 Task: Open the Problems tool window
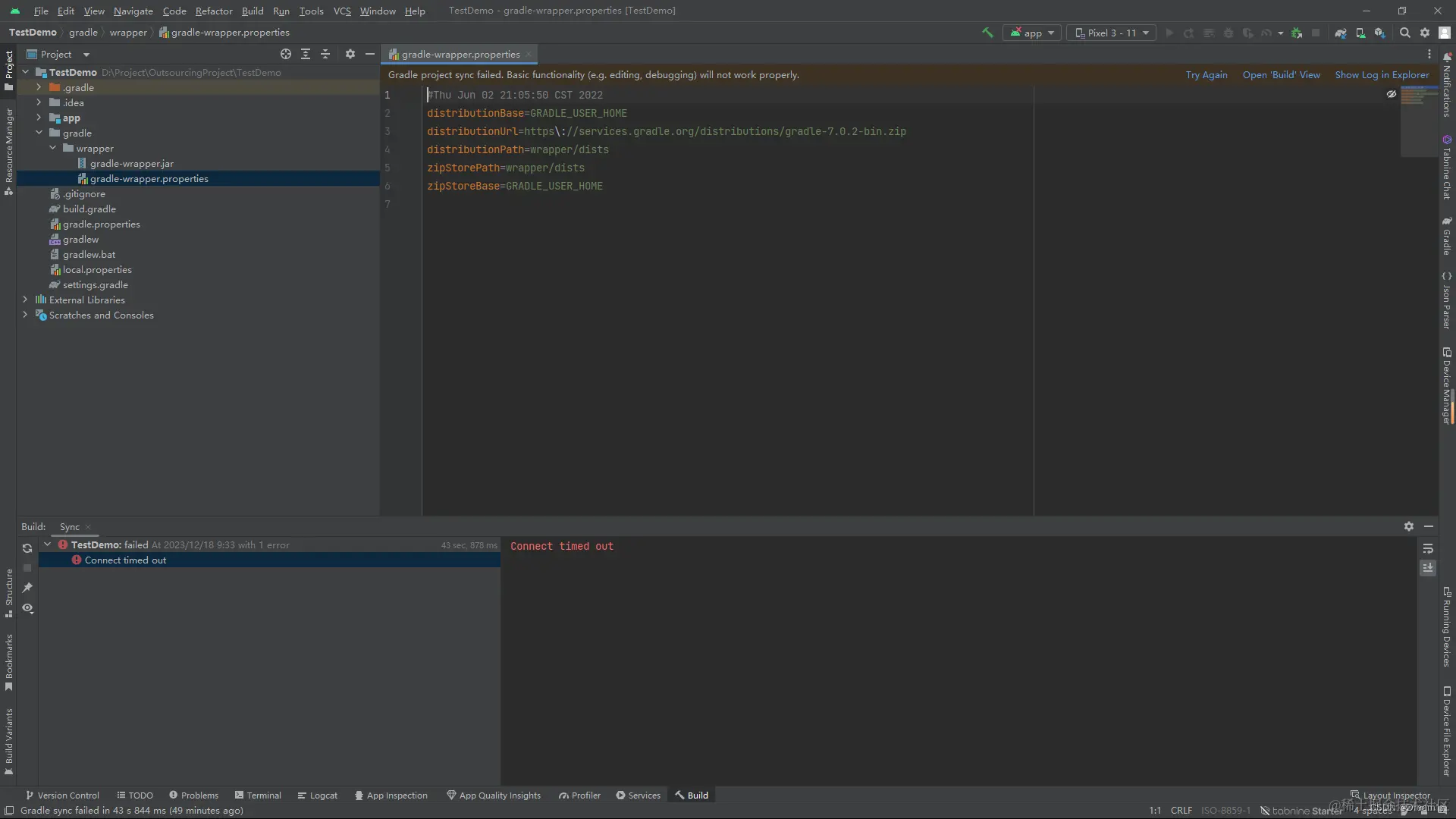point(193,795)
